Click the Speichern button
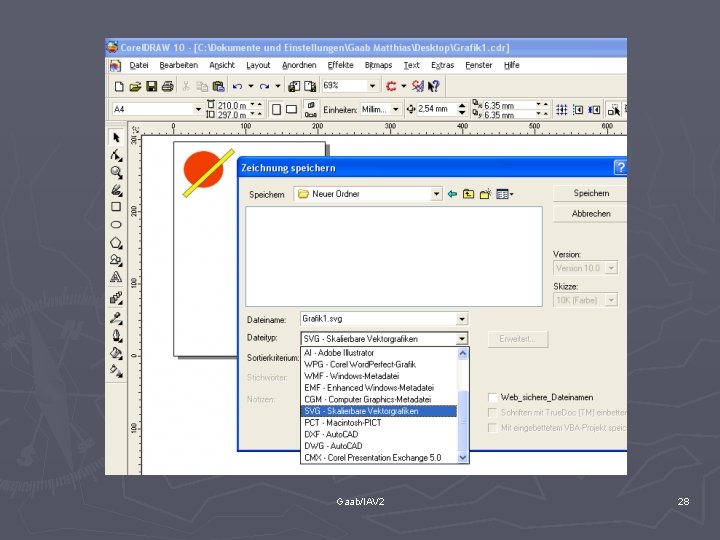Viewport: 720px width, 540px height. [x=590, y=193]
